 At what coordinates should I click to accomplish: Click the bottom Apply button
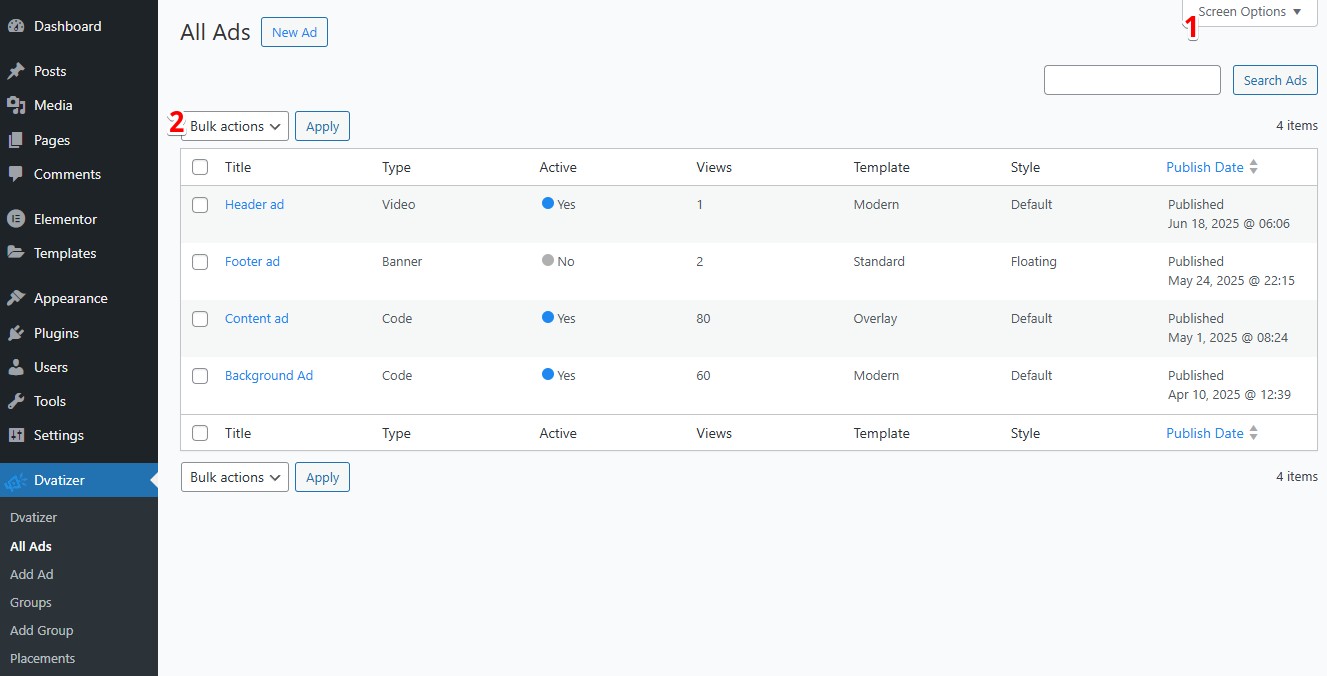[x=322, y=477]
